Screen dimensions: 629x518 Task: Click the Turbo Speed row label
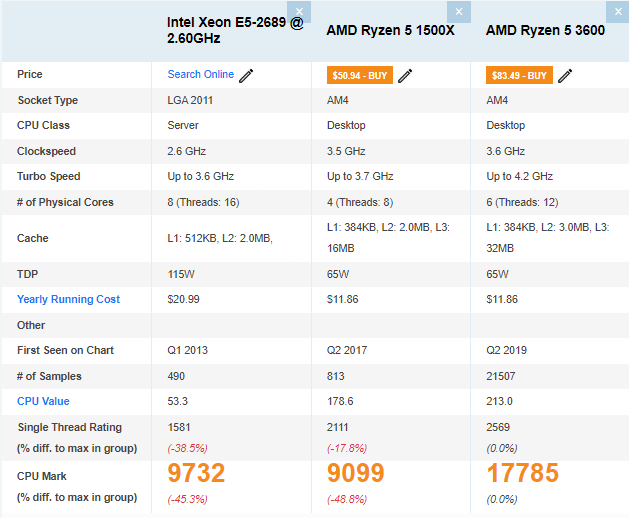point(49,176)
